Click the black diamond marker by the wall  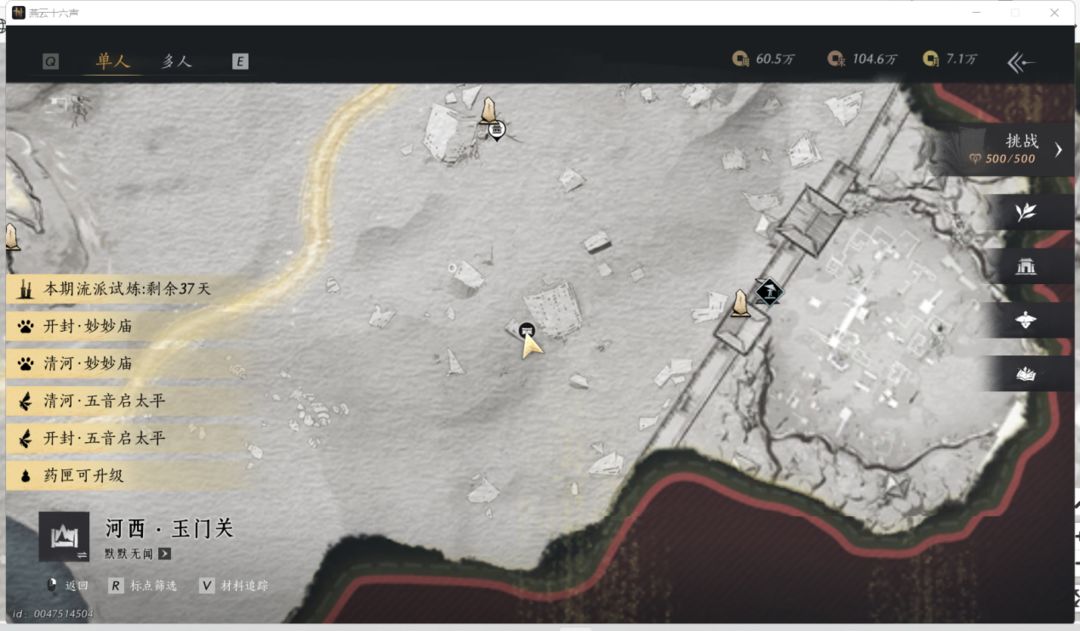click(x=769, y=292)
